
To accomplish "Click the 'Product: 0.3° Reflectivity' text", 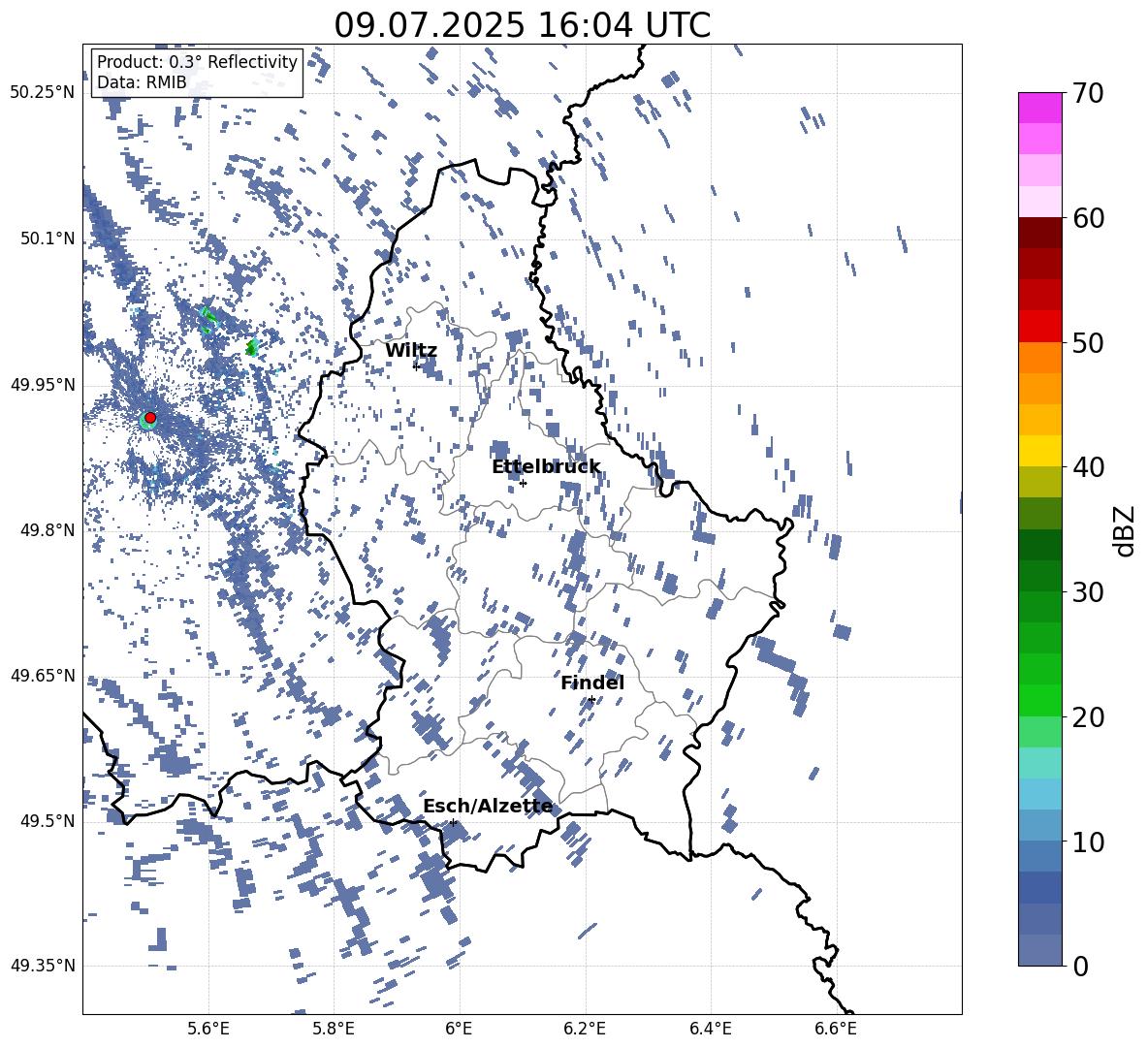I will (197, 62).
